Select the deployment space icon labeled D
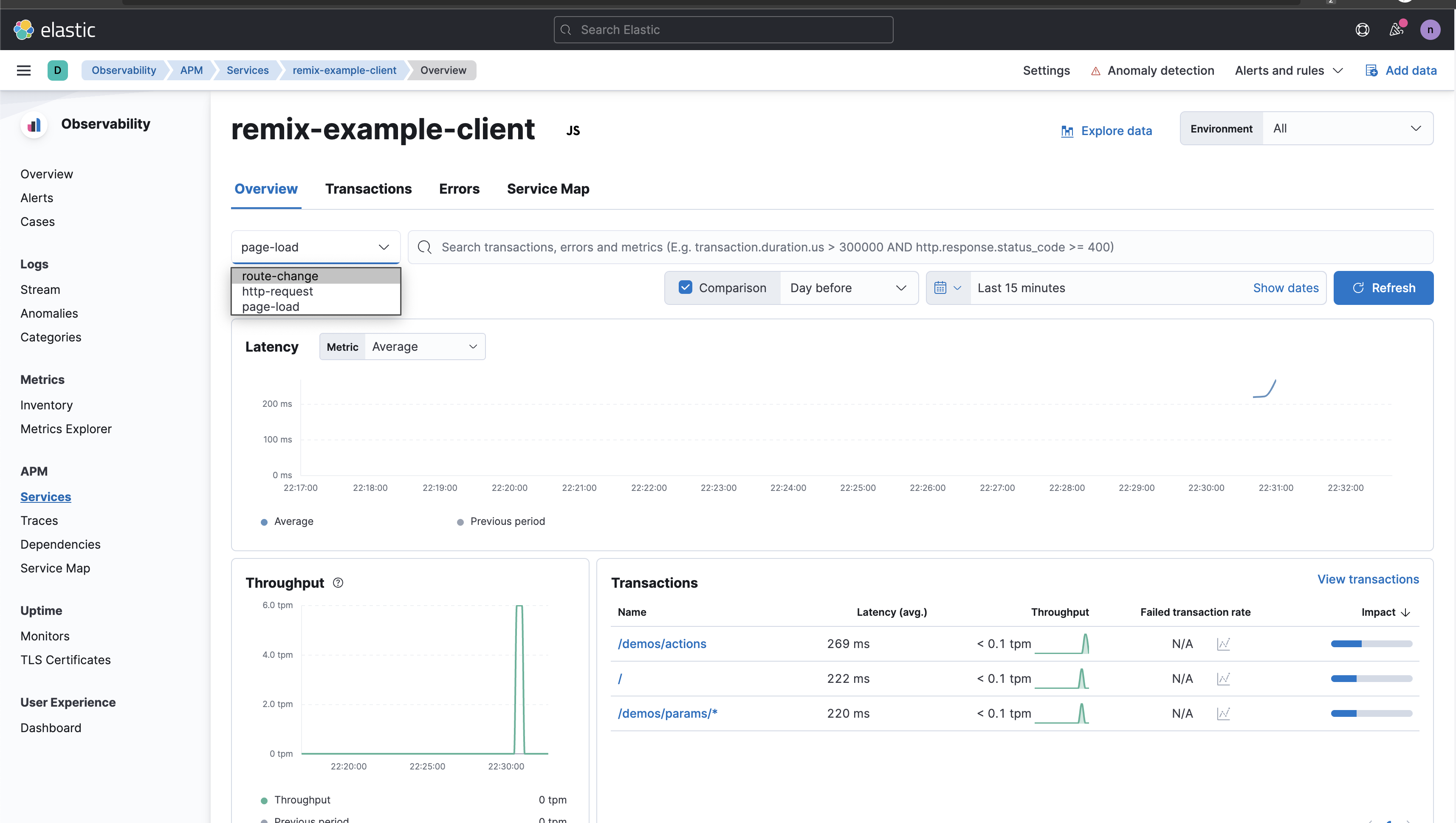 (x=58, y=70)
